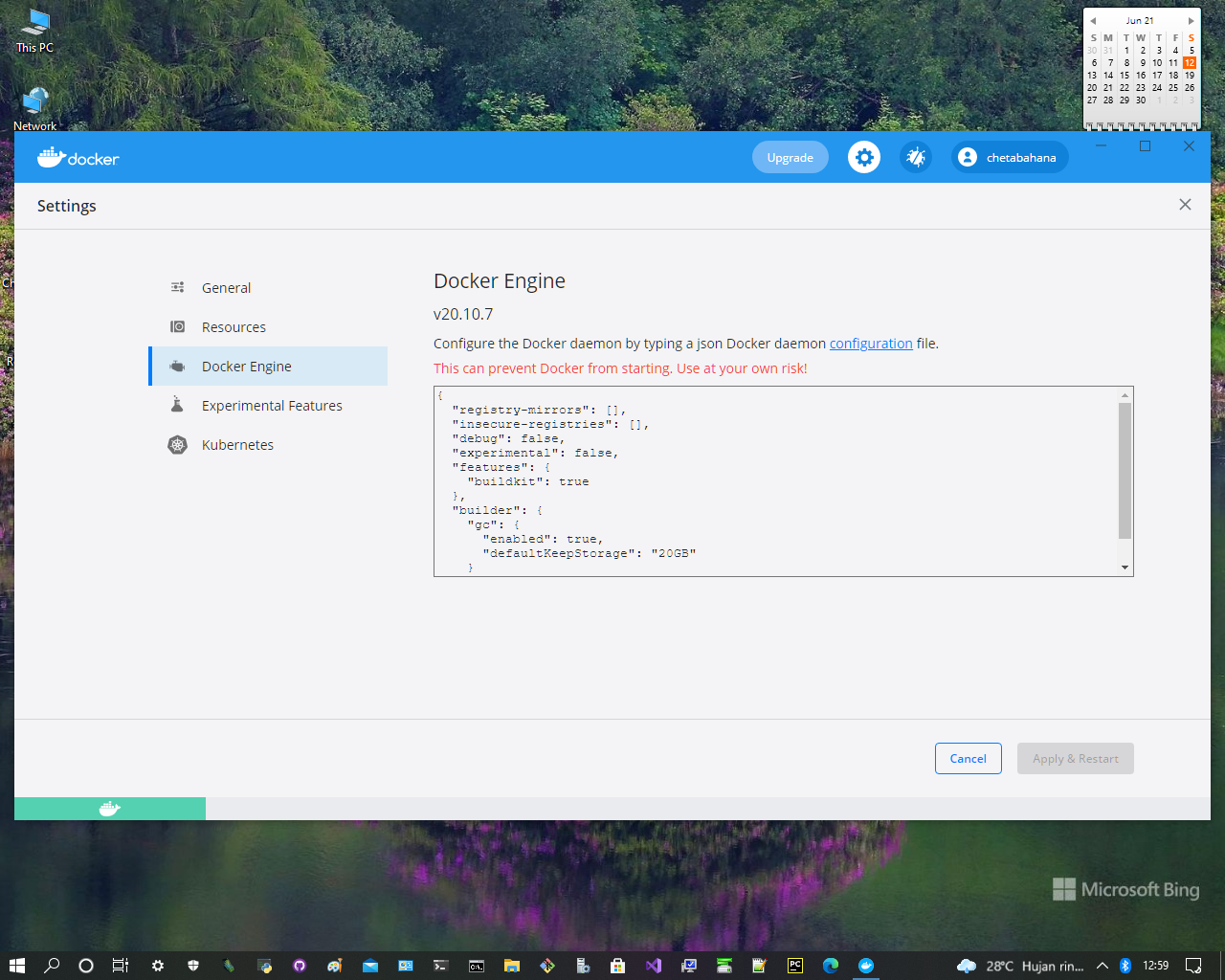Click the Experimental Features flask icon

[x=177, y=405]
